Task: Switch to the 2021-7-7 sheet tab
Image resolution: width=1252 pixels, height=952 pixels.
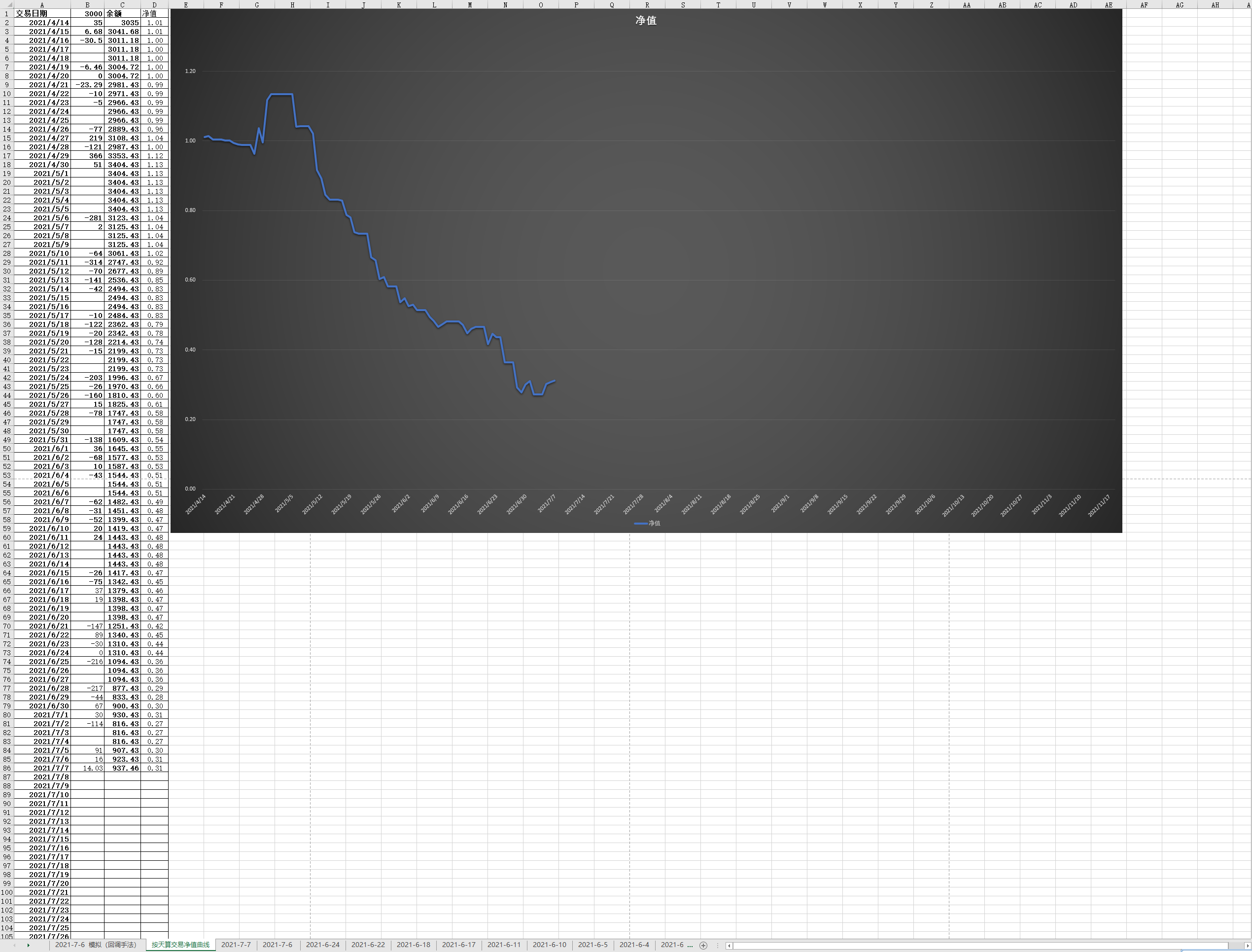Action: [x=236, y=945]
